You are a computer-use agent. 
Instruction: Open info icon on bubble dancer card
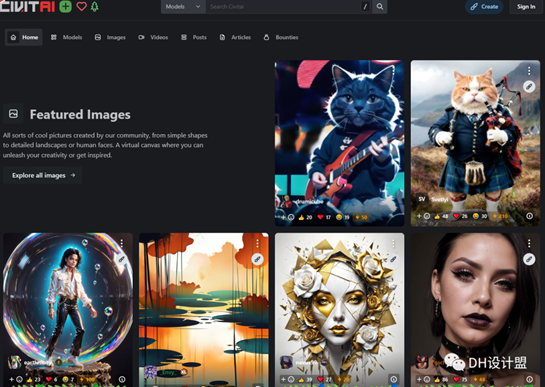click(122, 379)
